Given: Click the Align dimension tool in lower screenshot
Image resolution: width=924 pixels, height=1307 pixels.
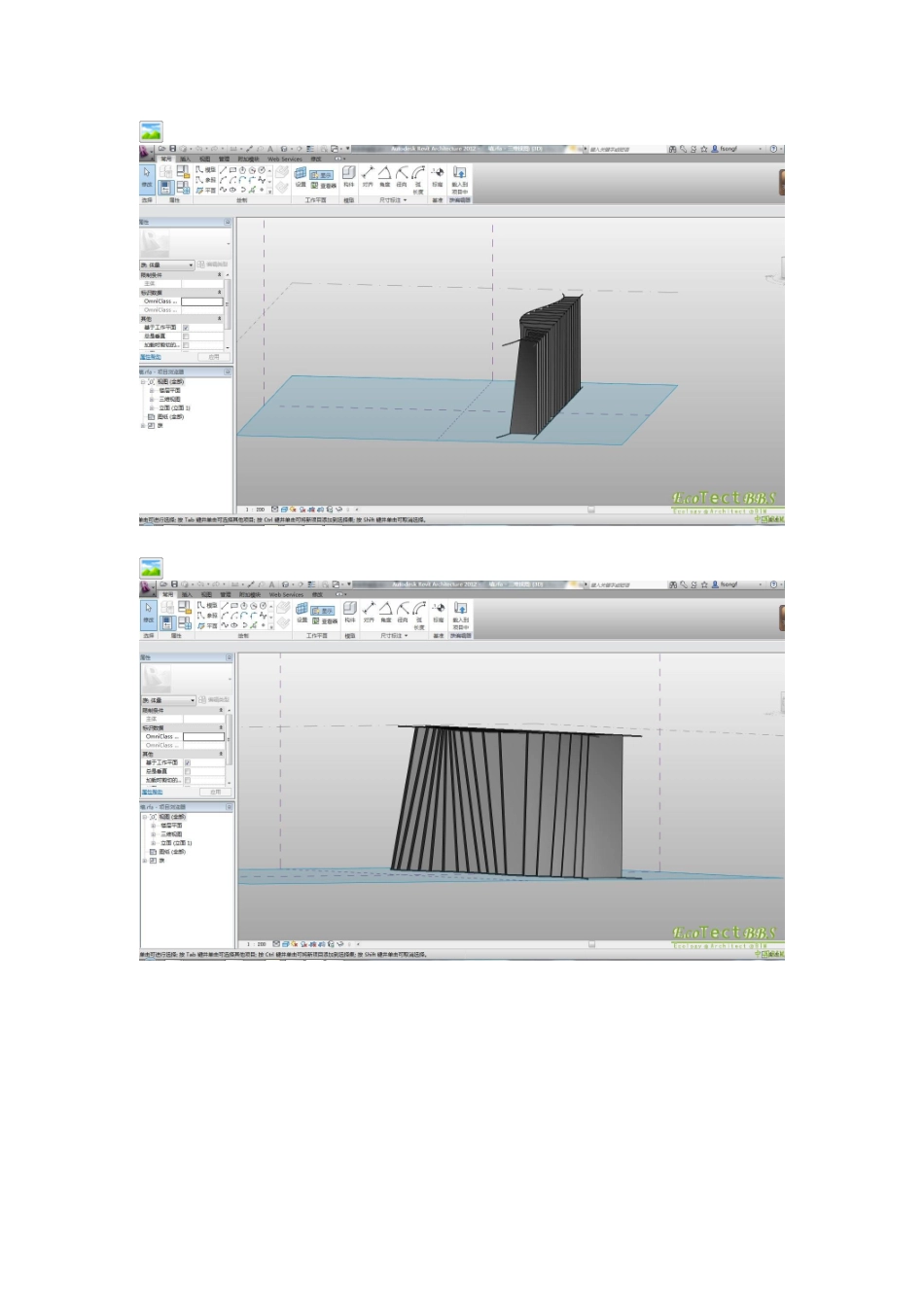Looking at the screenshot, I should [x=369, y=611].
